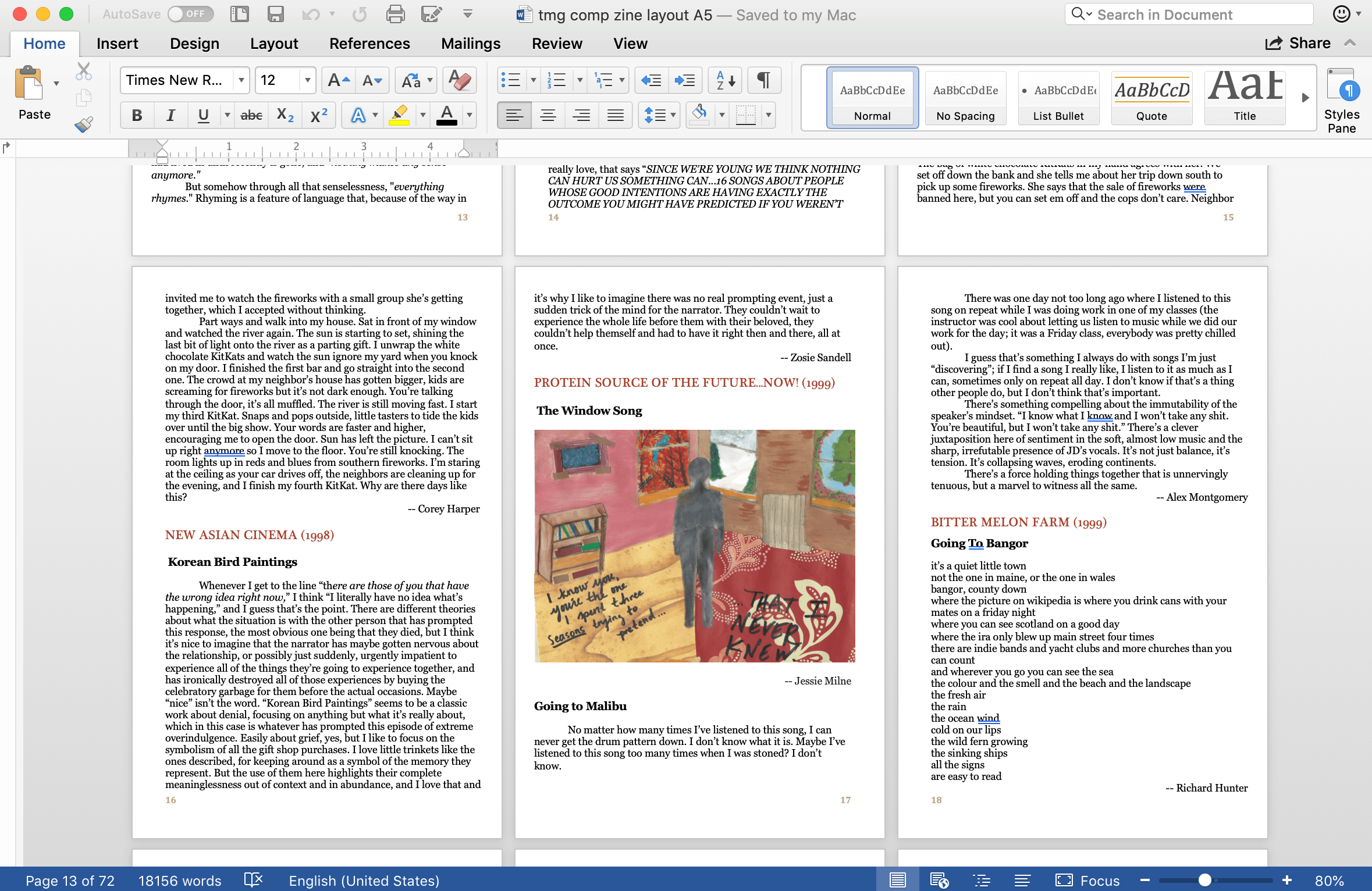Toggle paragraph mark visibility
Image resolution: width=1372 pixels, height=891 pixels.
coord(763,80)
